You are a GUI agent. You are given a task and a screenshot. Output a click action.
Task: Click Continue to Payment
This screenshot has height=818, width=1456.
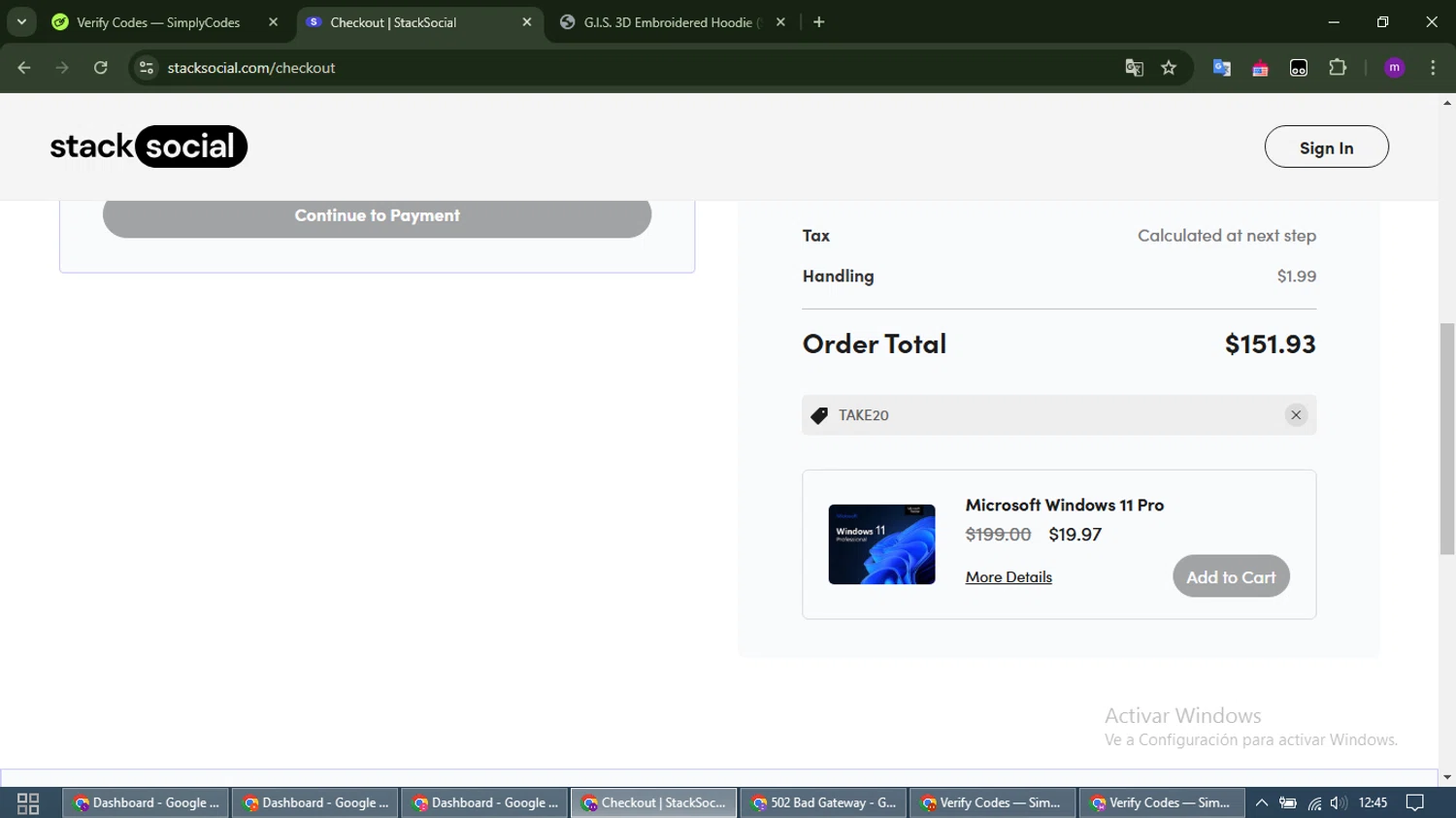tap(377, 215)
